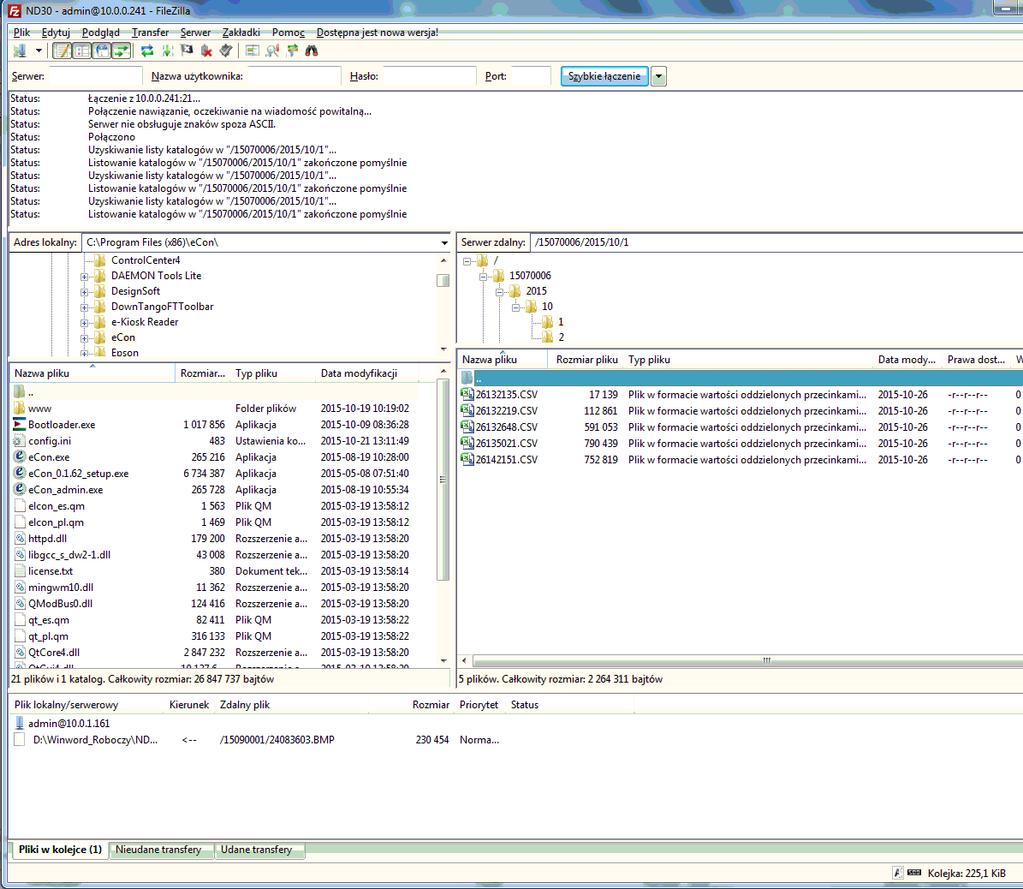1023x889 pixels.
Task: Open the Transfer menu
Action: [x=150, y=32]
